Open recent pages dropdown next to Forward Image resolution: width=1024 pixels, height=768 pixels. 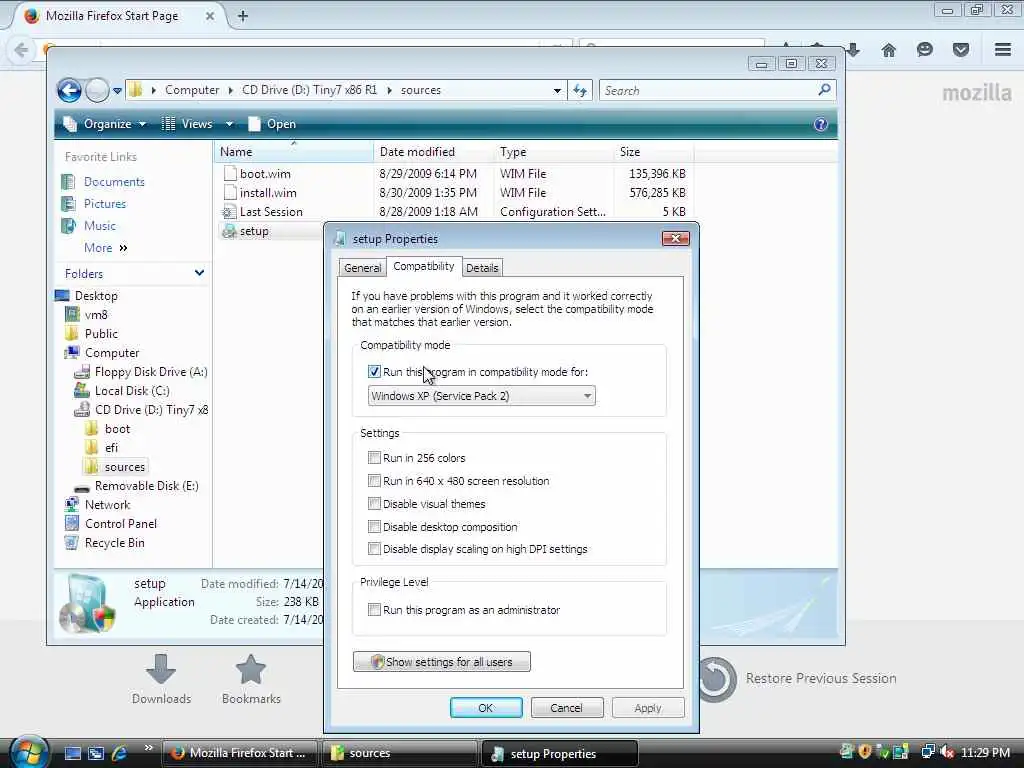point(117,91)
